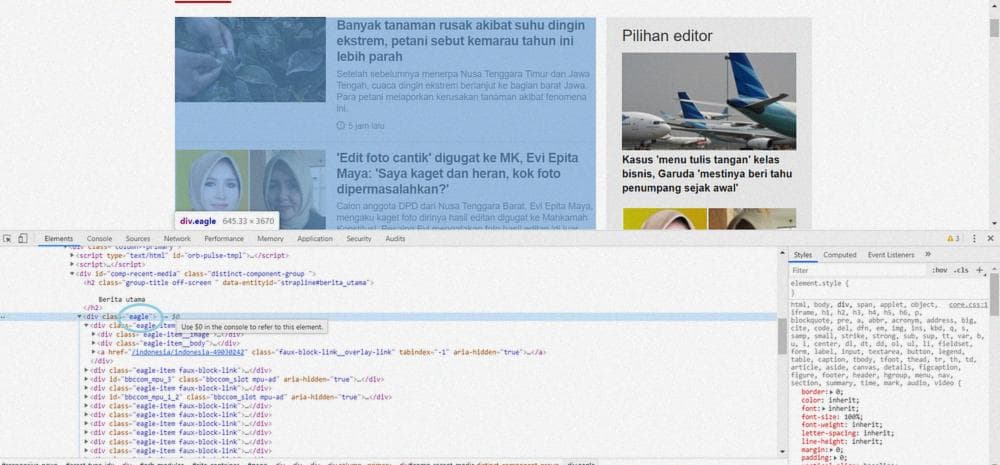Open the /indonesia/indonesia-49030242 href link
The width and height of the screenshot is (1000, 465).
pyautogui.click(x=188, y=351)
